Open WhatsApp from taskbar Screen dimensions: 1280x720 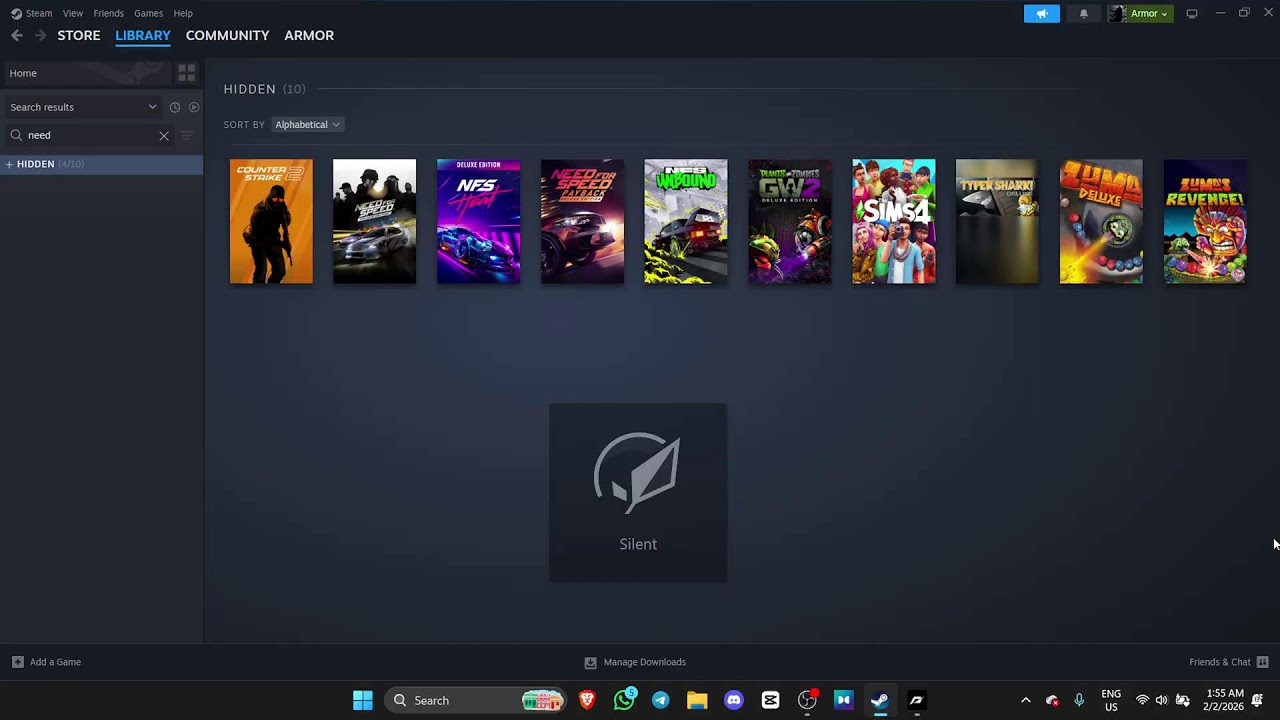[x=624, y=700]
